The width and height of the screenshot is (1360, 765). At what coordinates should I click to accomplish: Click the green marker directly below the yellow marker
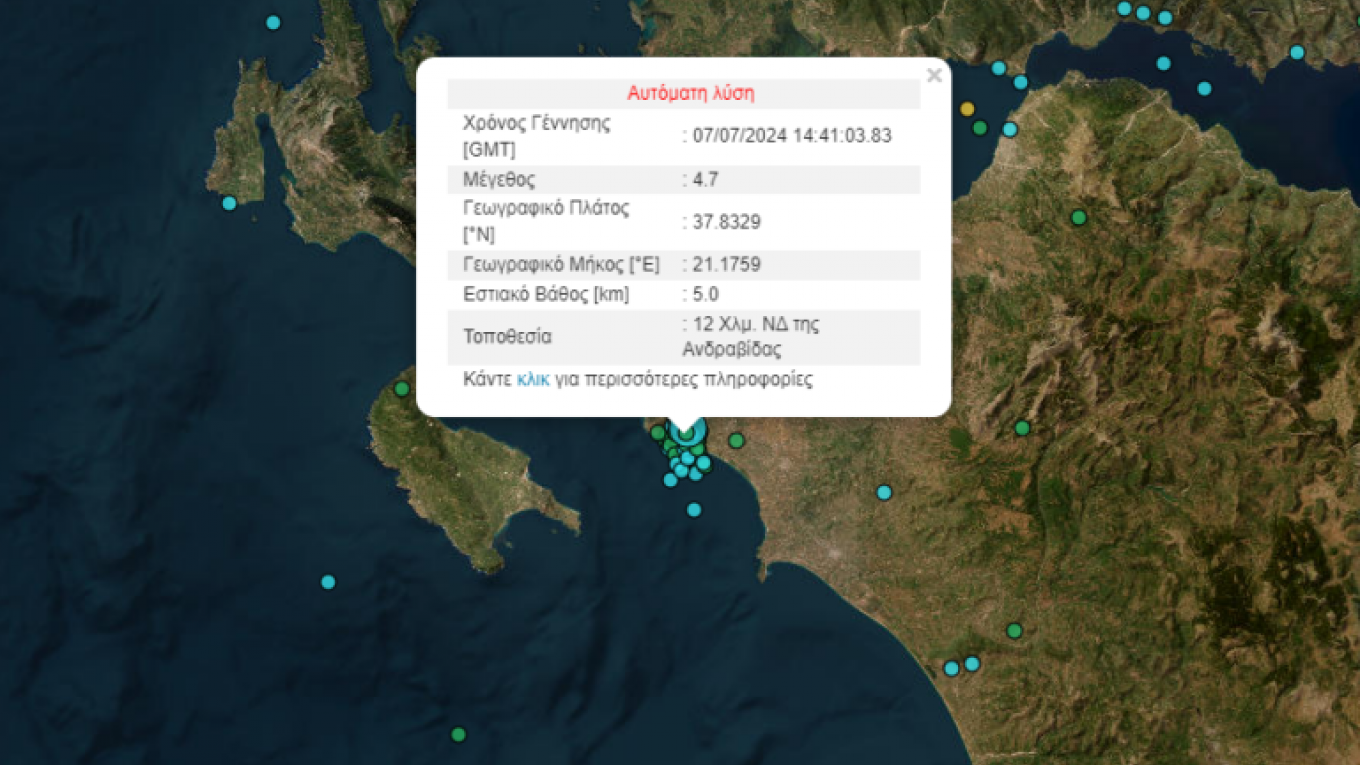point(980,128)
